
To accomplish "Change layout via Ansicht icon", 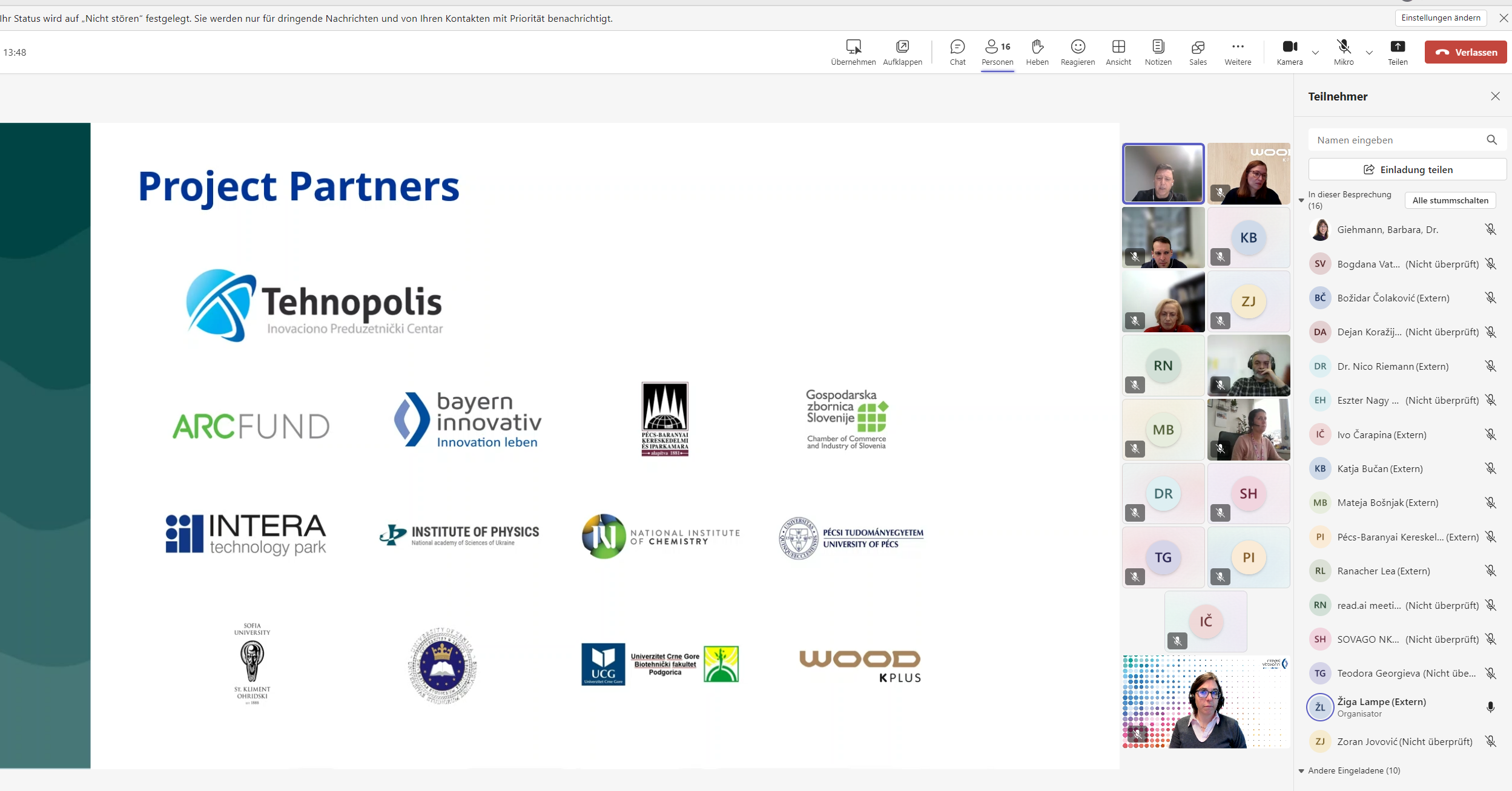I will pyautogui.click(x=1118, y=47).
